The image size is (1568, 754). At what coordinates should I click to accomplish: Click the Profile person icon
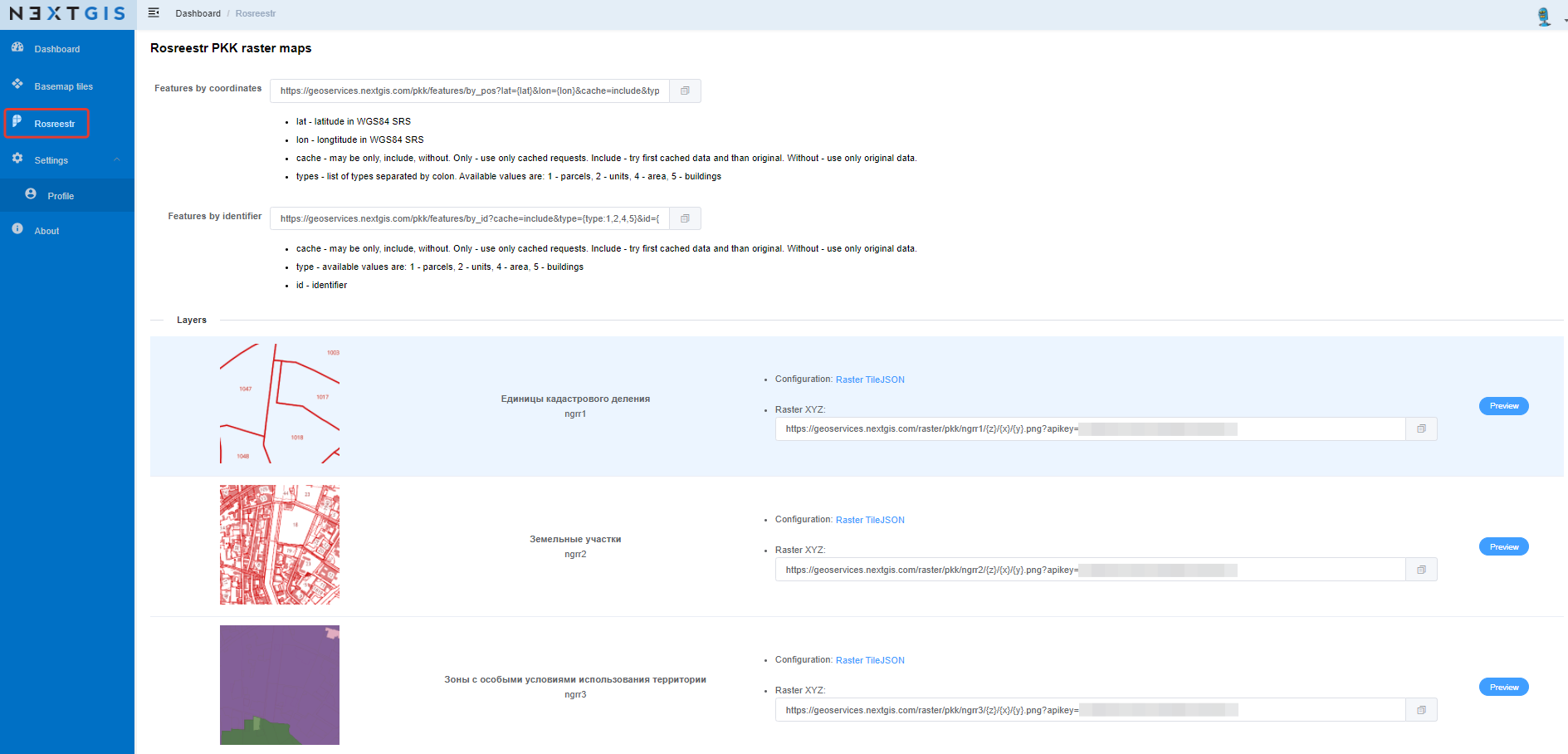coord(31,193)
